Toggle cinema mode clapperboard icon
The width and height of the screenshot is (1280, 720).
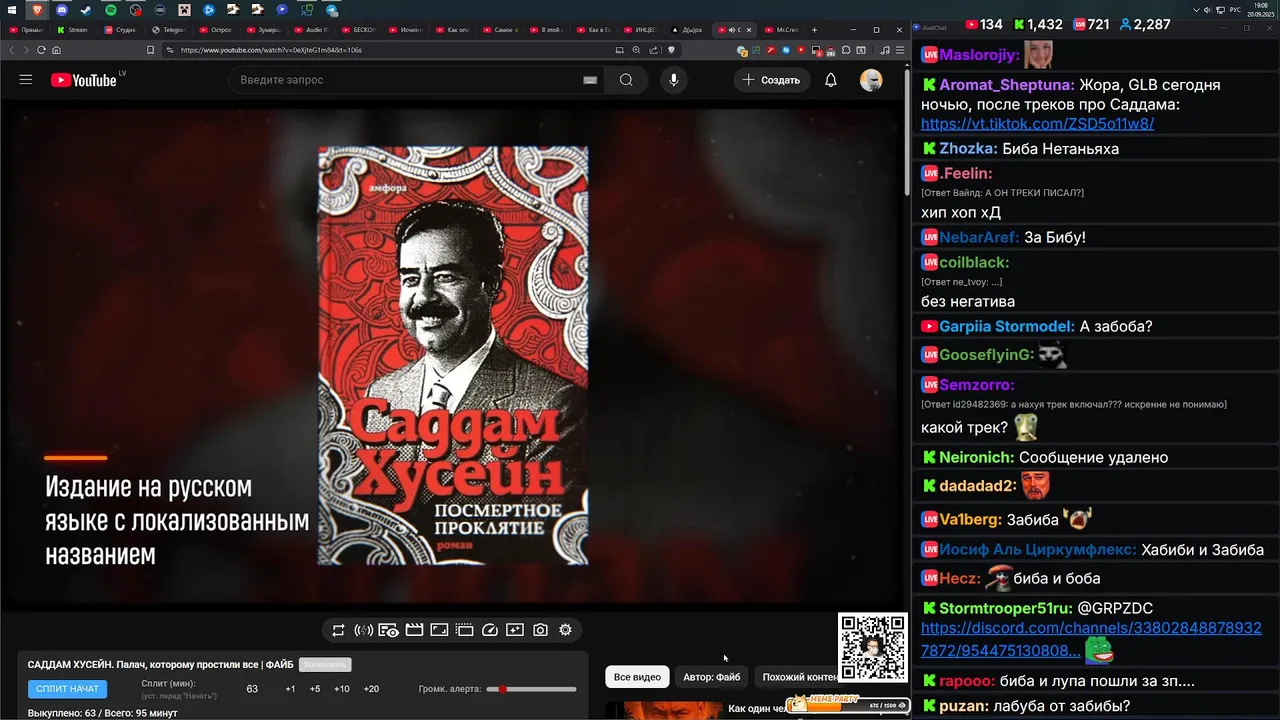(x=414, y=630)
